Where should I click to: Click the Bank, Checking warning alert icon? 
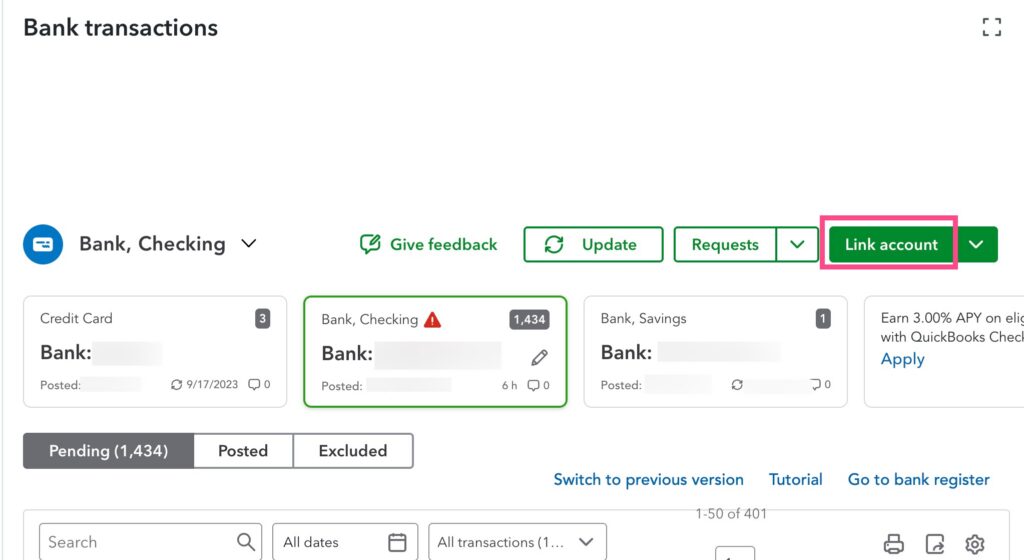(432, 319)
